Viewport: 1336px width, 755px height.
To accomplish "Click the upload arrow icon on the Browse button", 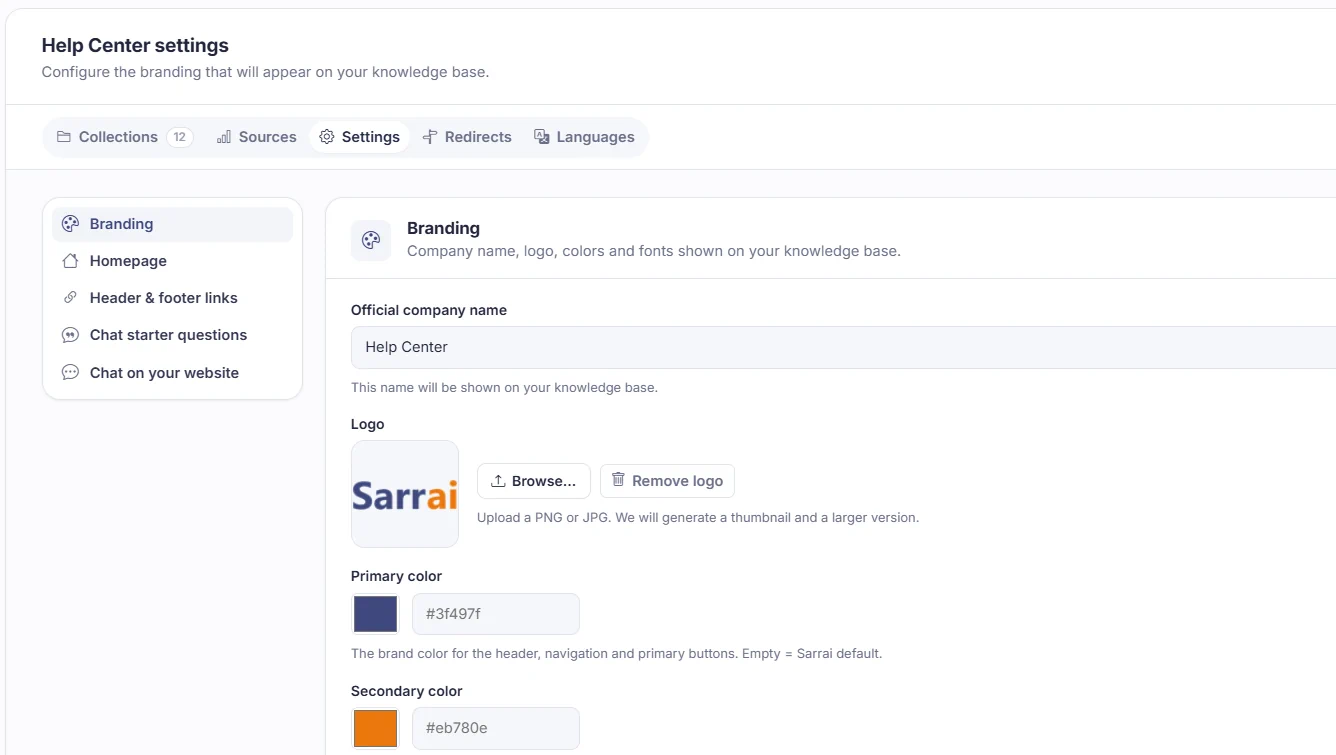I will (498, 481).
